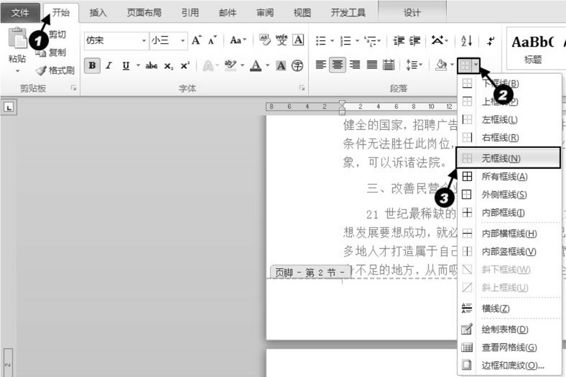Click the increase indent icon

pyautogui.click(x=414, y=41)
